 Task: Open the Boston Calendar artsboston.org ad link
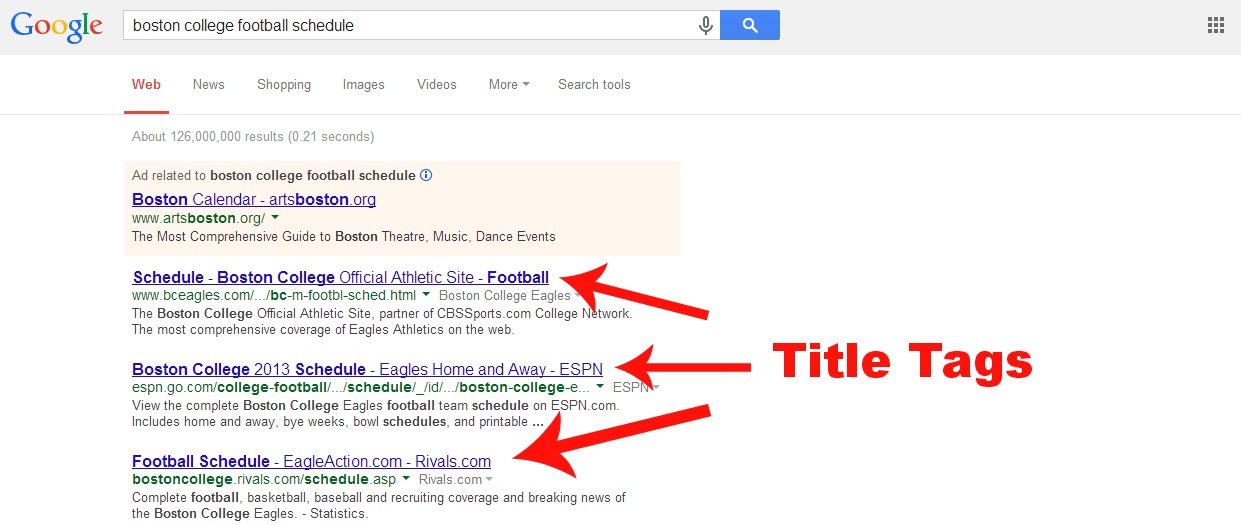click(254, 199)
